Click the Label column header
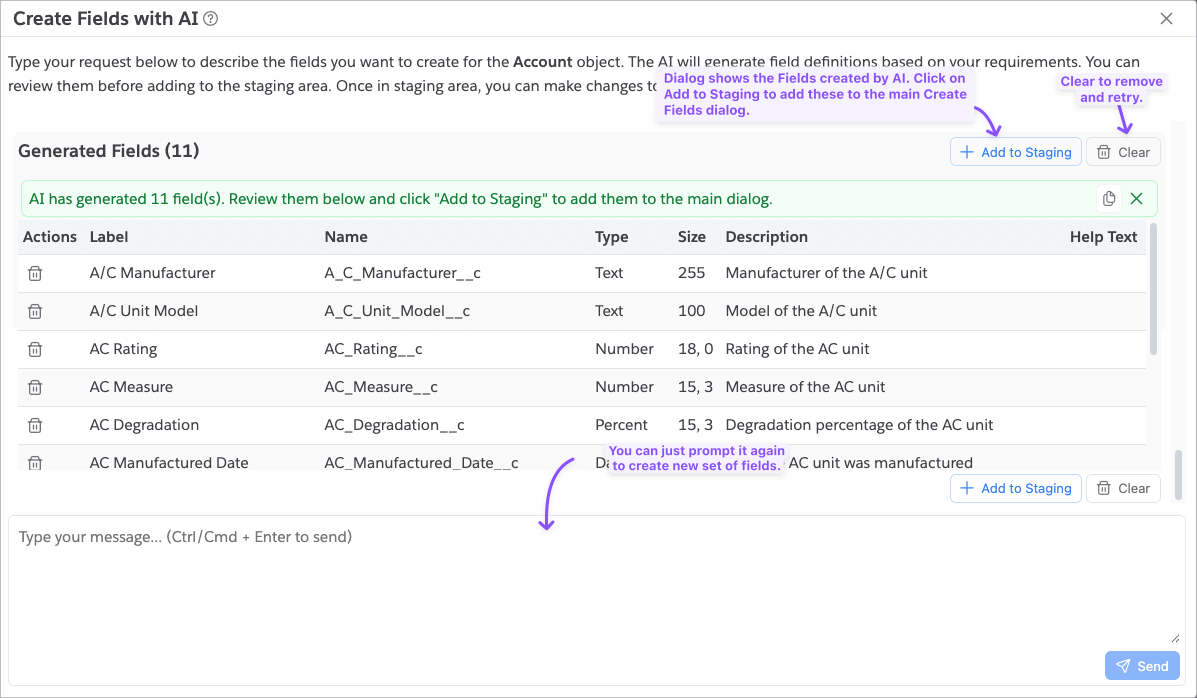The image size is (1197, 698). pyautogui.click(x=109, y=237)
